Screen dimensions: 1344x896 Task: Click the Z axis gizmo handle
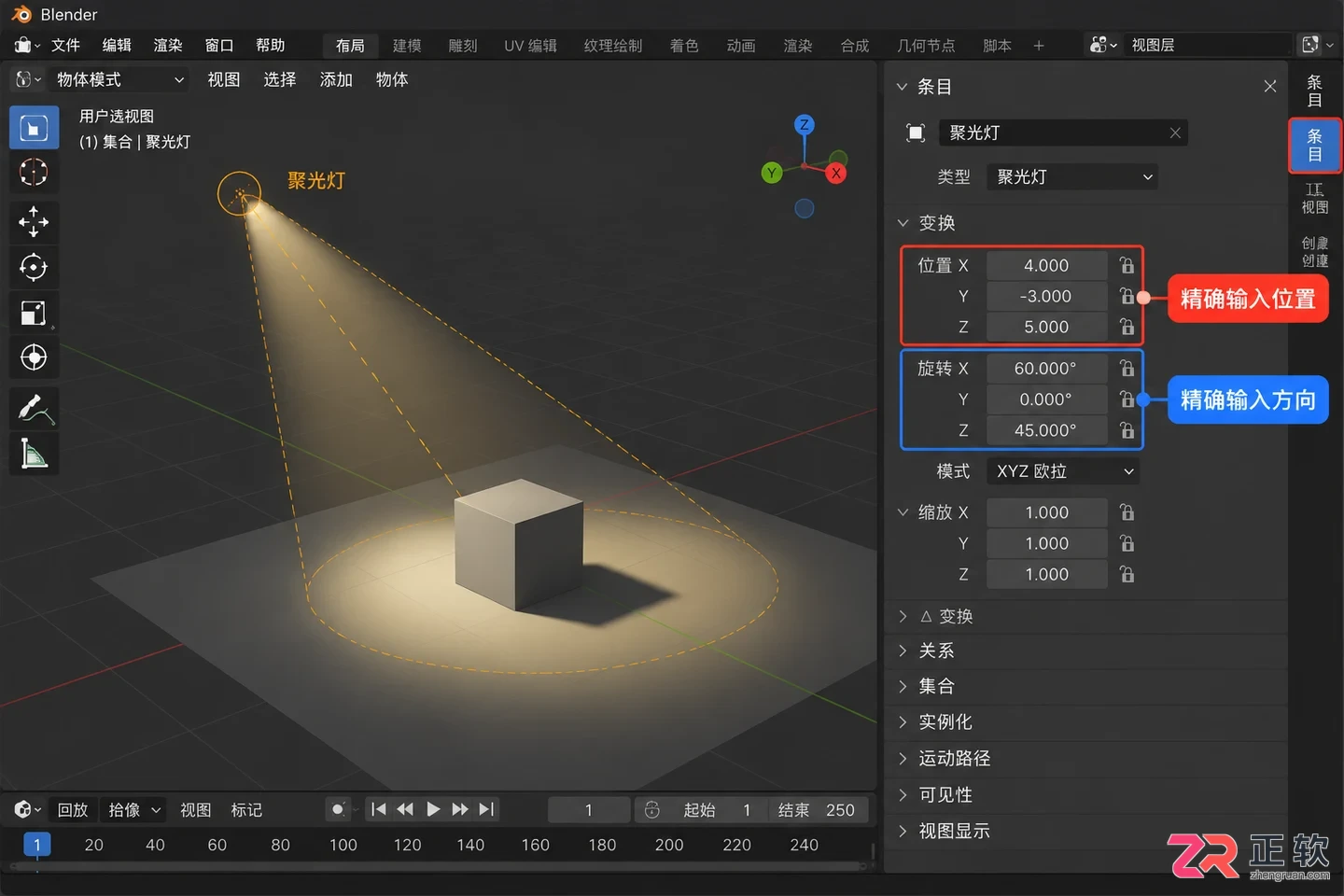(x=805, y=124)
